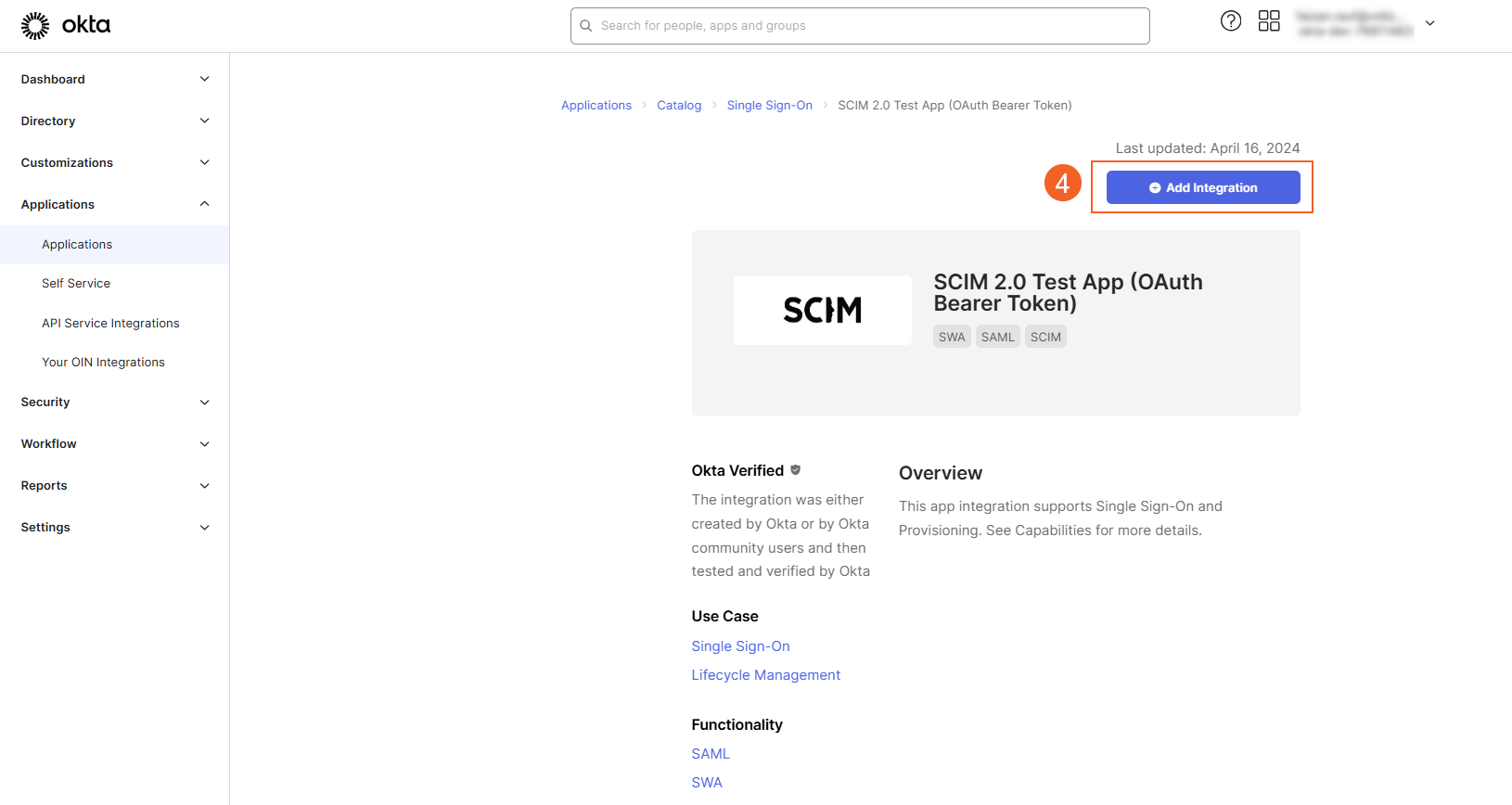Click the Okta logo icon
The image size is (1512, 805).
pyautogui.click(x=35, y=26)
